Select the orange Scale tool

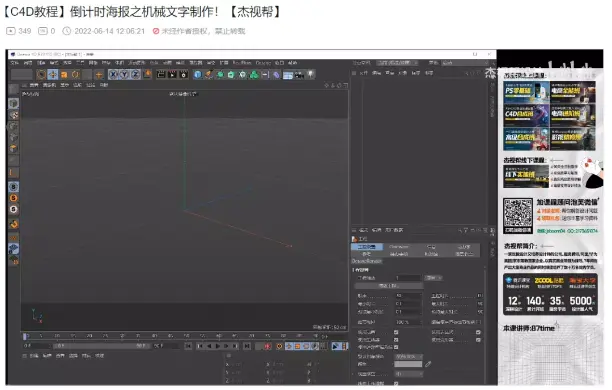pyautogui.click(x=64, y=74)
